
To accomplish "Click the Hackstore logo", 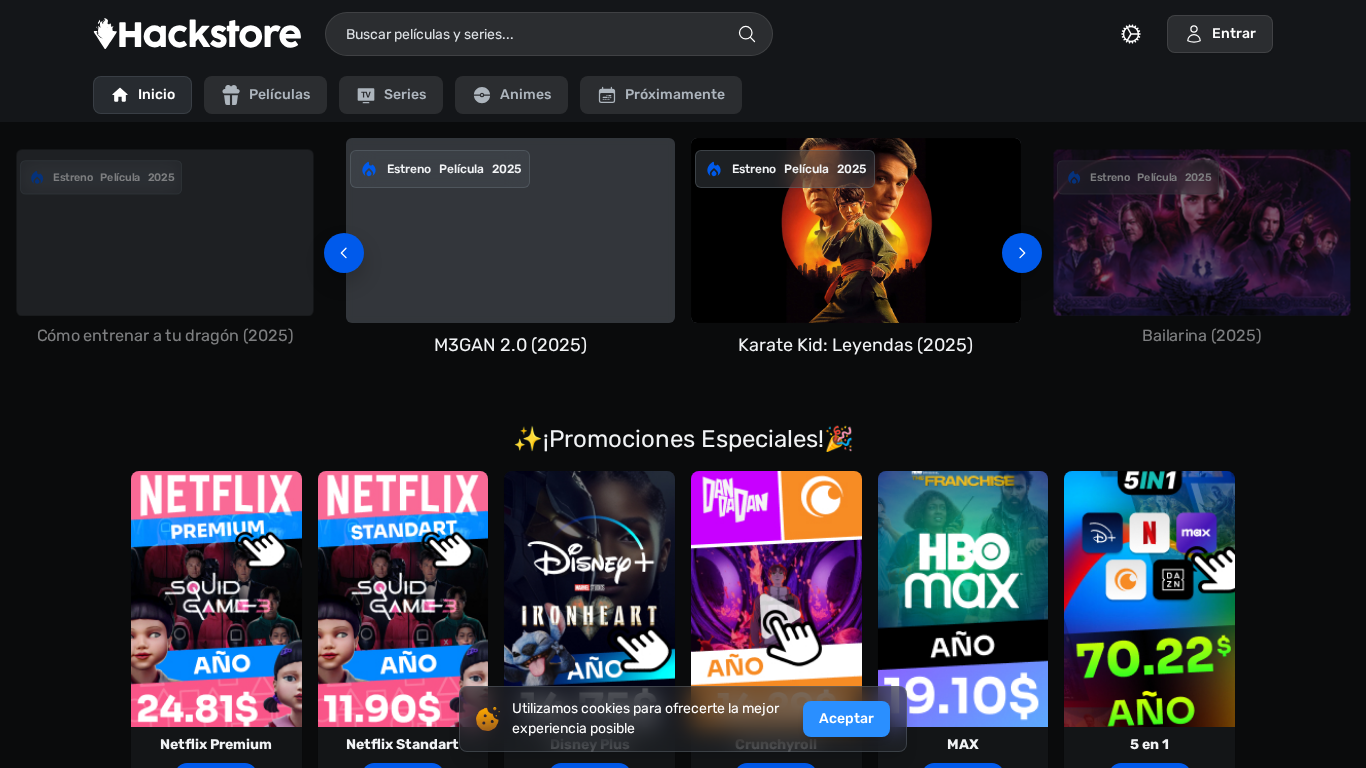I will [x=197, y=34].
